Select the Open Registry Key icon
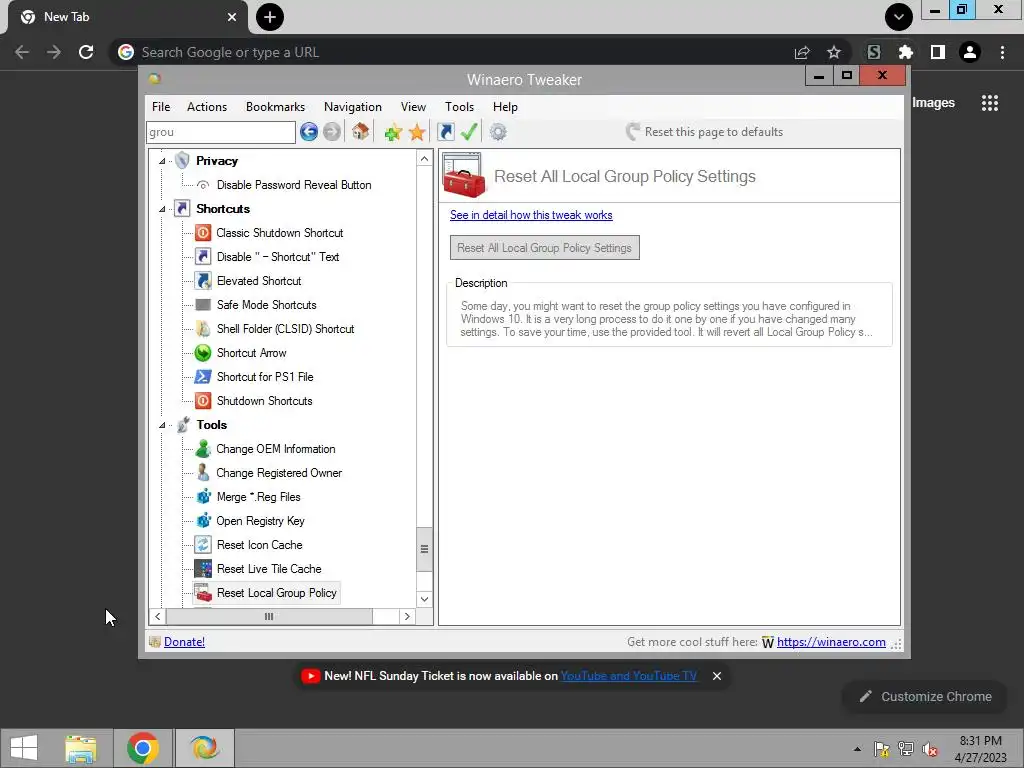The image size is (1024, 768). (x=203, y=520)
